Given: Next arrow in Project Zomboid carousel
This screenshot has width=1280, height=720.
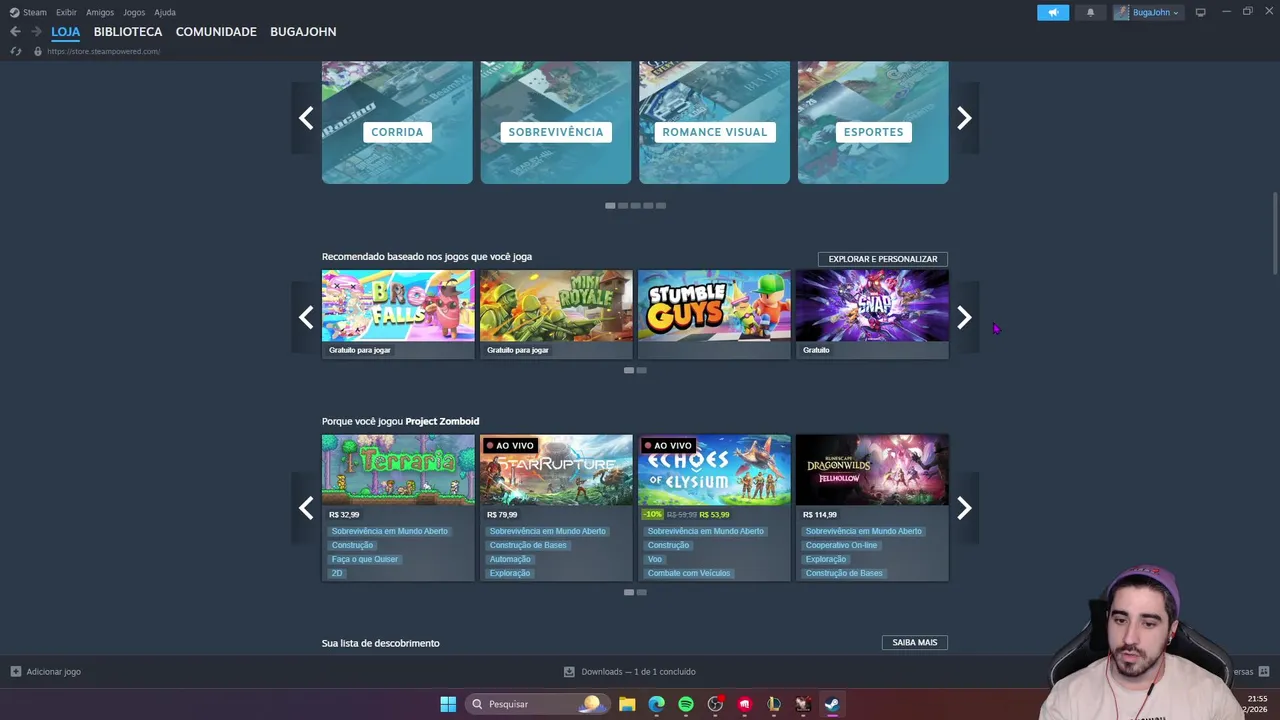Looking at the screenshot, I should tap(964, 508).
